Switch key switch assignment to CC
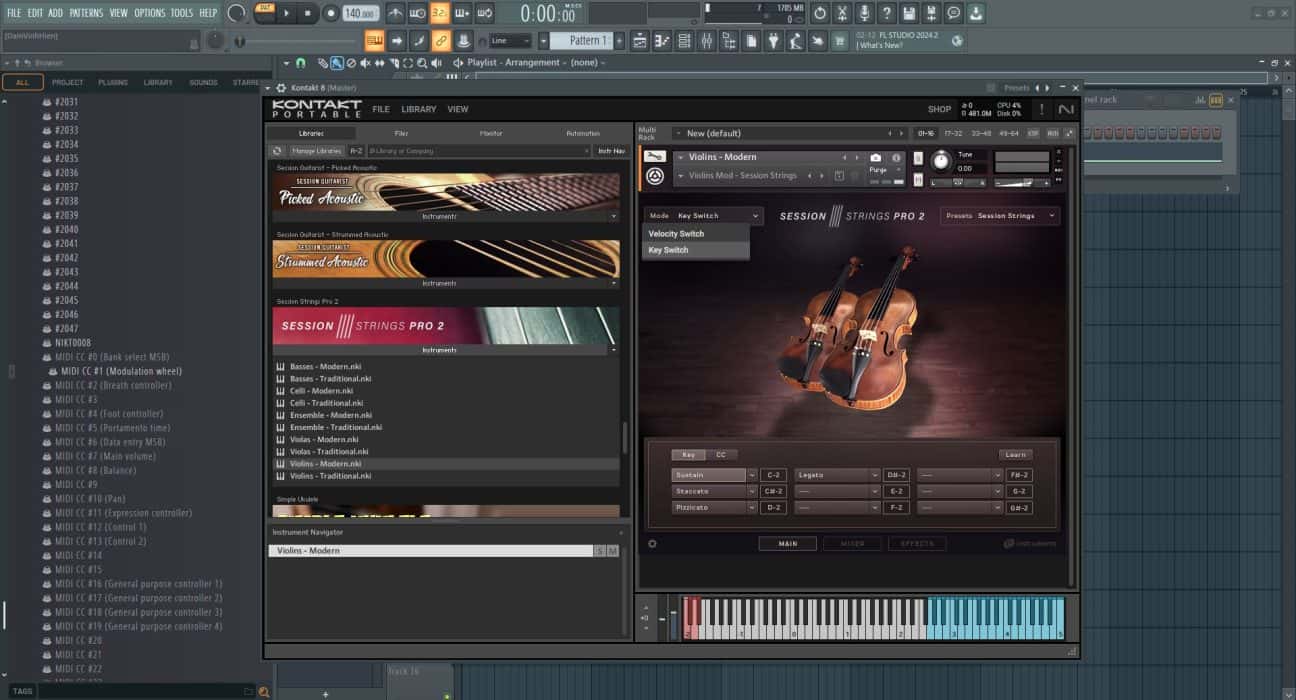 click(720, 455)
